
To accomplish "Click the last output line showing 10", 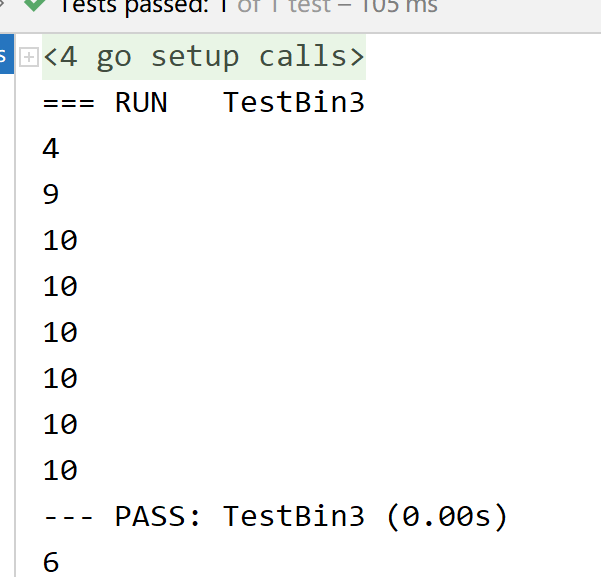I will pyautogui.click(x=60, y=471).
